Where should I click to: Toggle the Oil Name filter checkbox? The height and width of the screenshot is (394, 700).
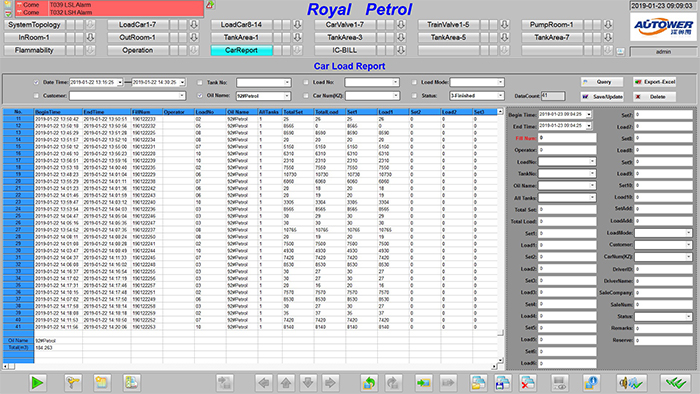pyautogui.click(x=200, y=95)
